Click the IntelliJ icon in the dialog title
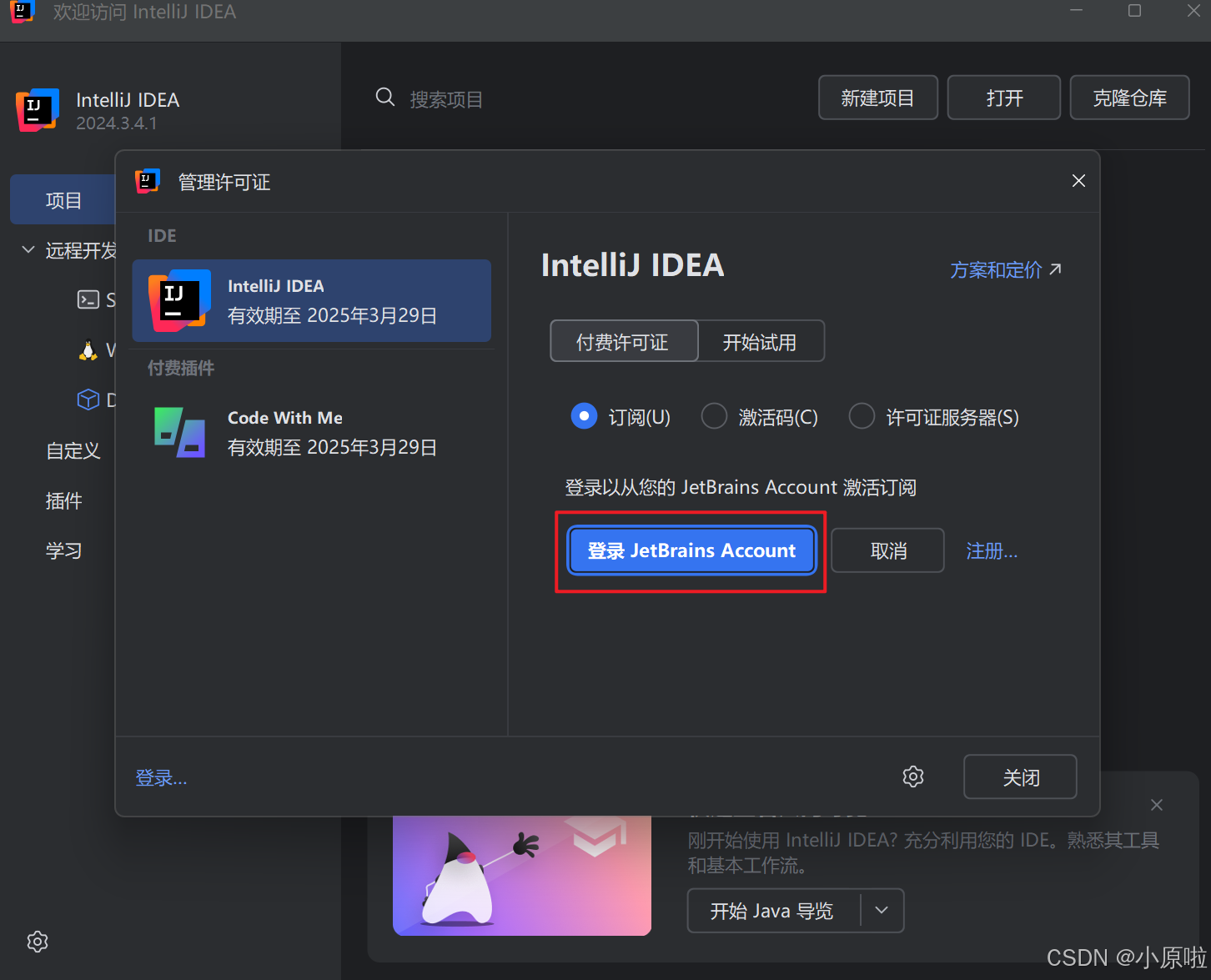 coord(148,181)
